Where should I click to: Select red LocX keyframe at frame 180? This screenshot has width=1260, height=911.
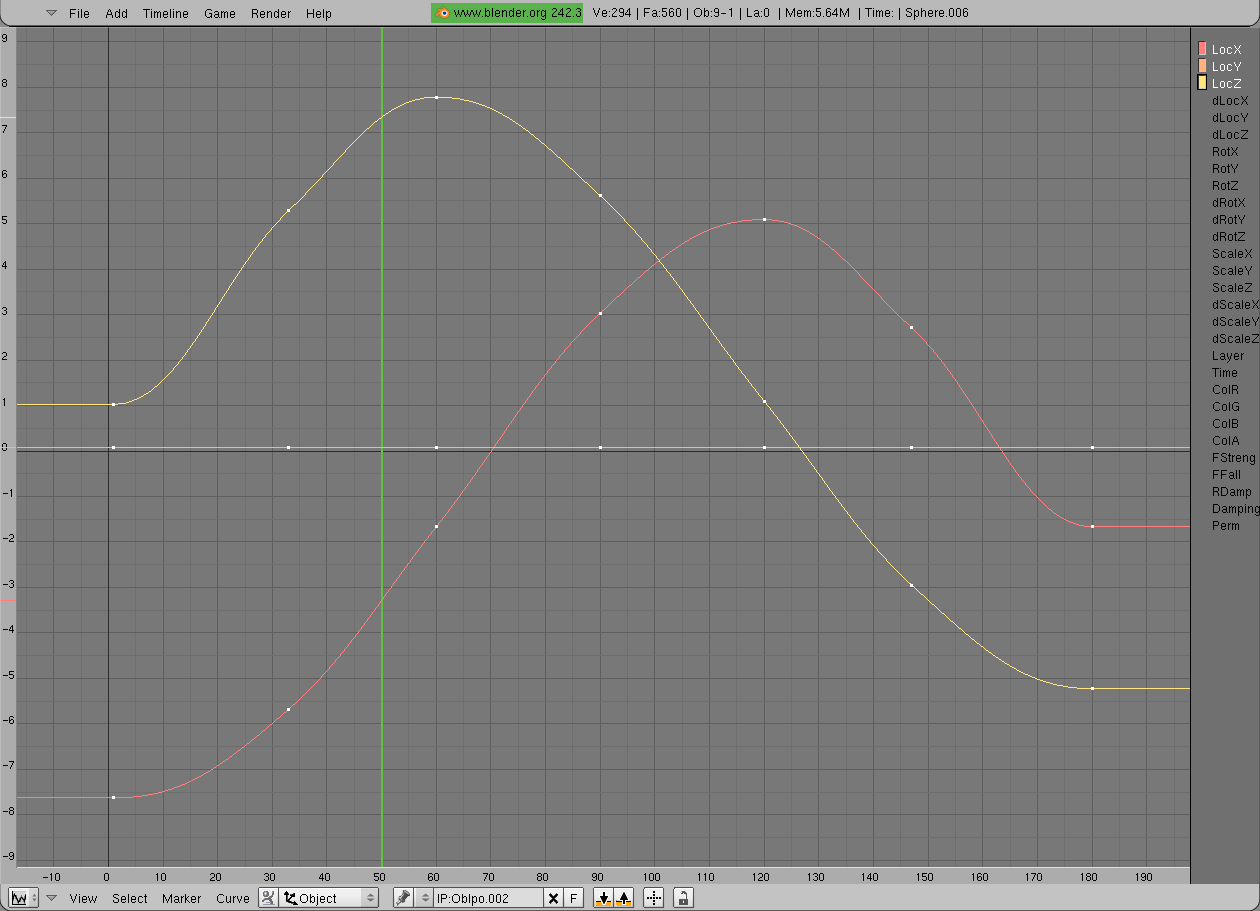click(1092, 526)
